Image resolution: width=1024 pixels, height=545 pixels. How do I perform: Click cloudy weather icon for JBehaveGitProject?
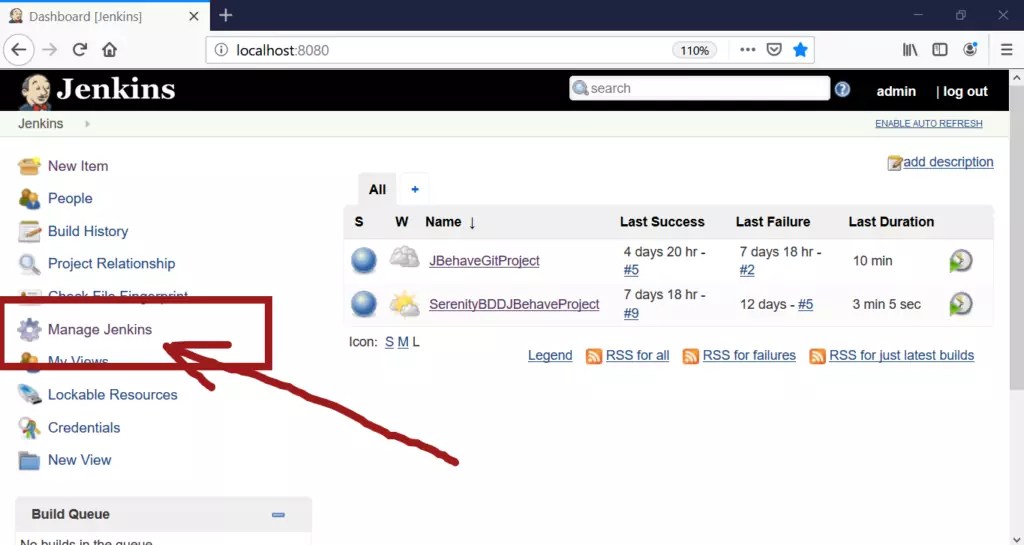coord(404,258)
